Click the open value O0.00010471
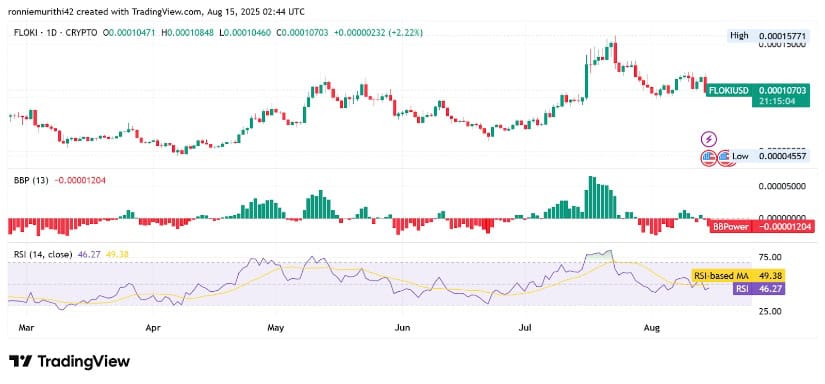Viewport: 825px width, 384px height. 129,33
